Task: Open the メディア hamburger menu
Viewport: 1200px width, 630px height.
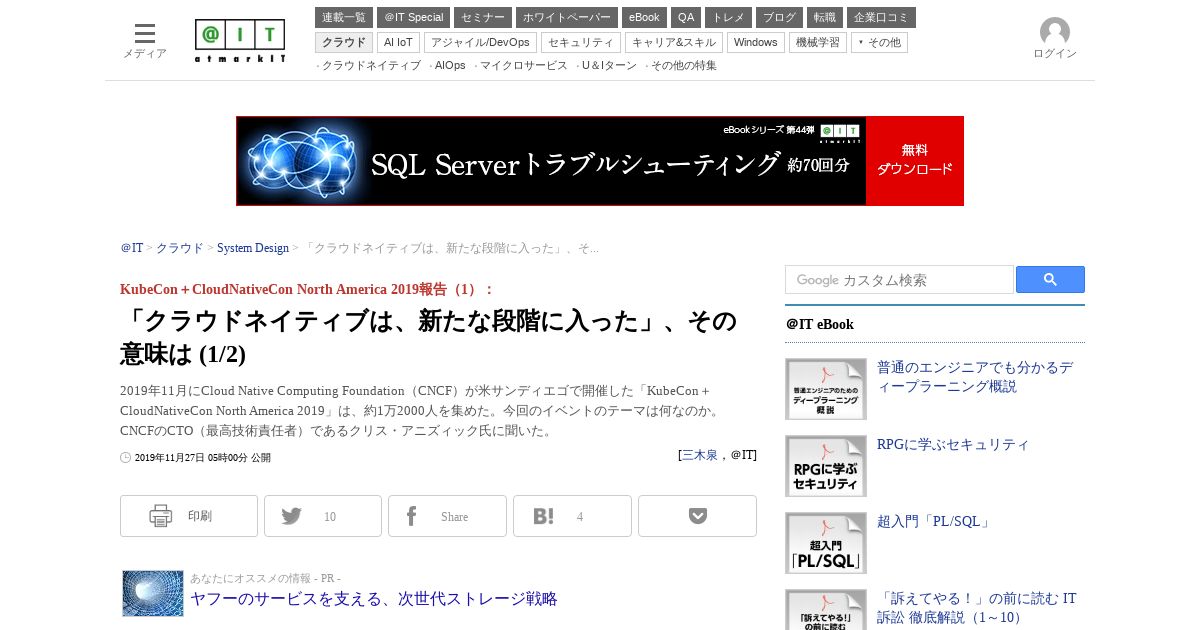Action: (x=145, y=34)
